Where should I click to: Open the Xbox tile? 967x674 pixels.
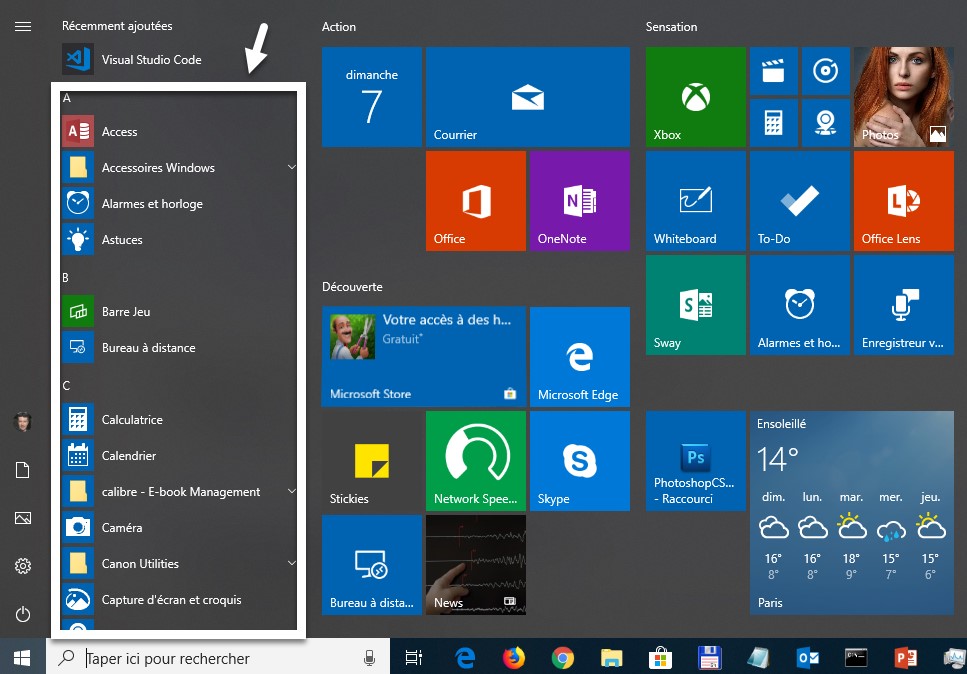695,97
